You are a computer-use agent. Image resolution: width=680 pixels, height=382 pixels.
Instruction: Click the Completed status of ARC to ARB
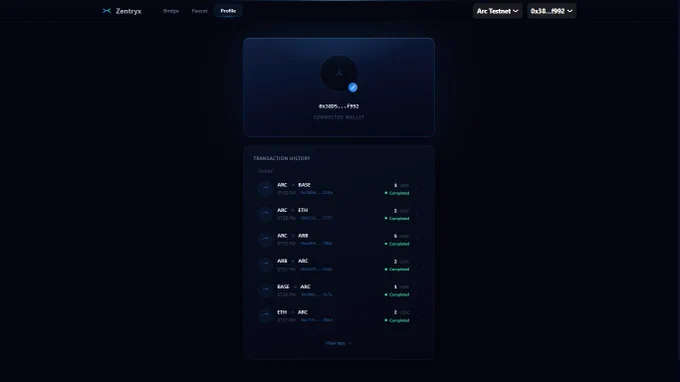[x=397, y=244]
